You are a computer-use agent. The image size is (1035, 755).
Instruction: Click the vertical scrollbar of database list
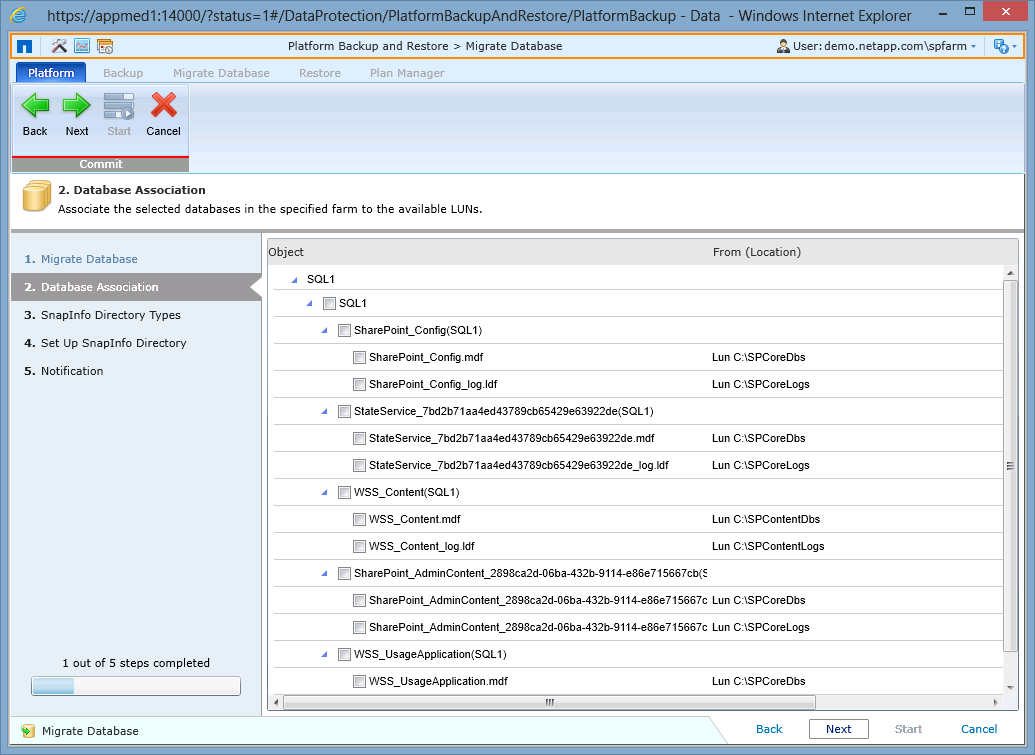tap(1011, 466)
